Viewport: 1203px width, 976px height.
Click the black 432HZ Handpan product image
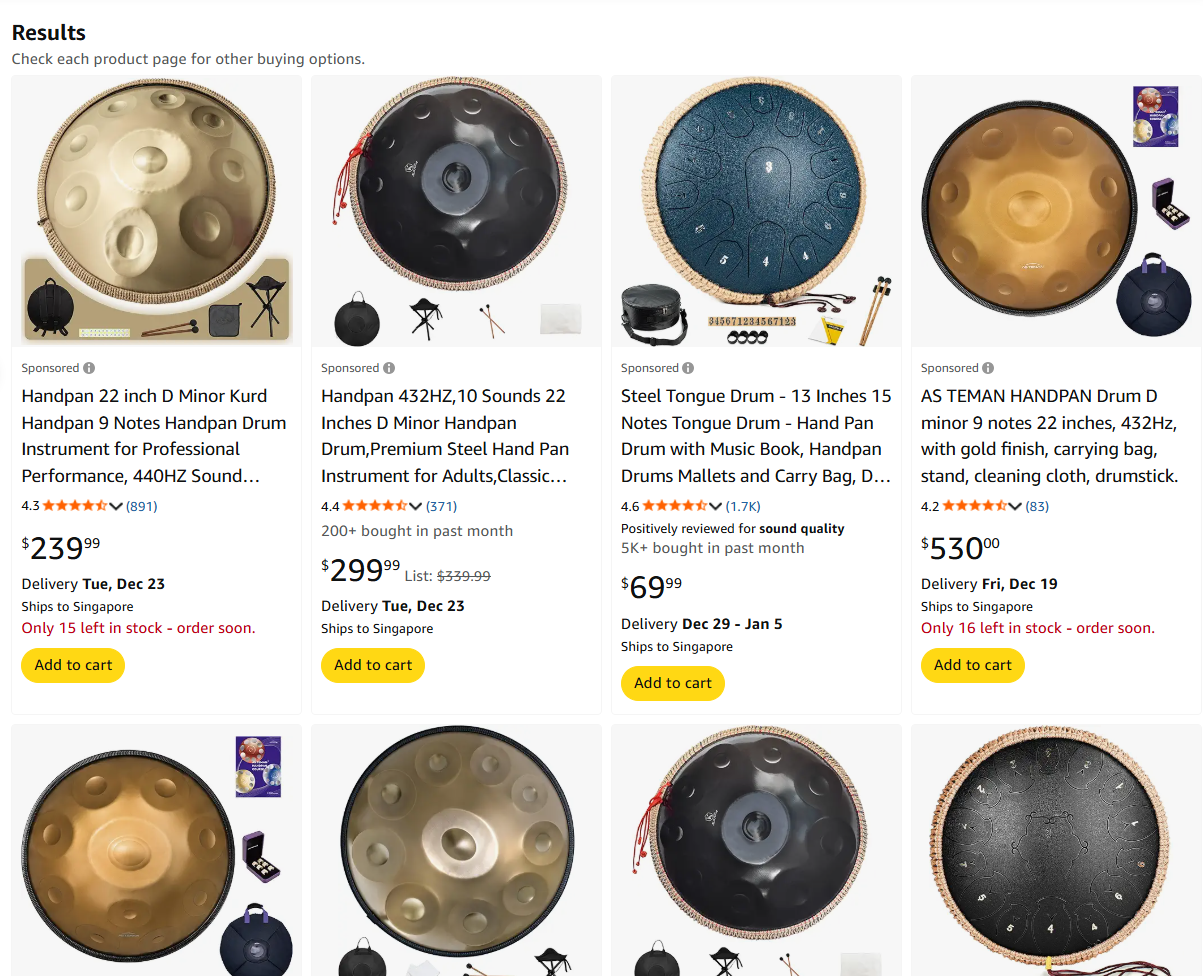[456, 210]
